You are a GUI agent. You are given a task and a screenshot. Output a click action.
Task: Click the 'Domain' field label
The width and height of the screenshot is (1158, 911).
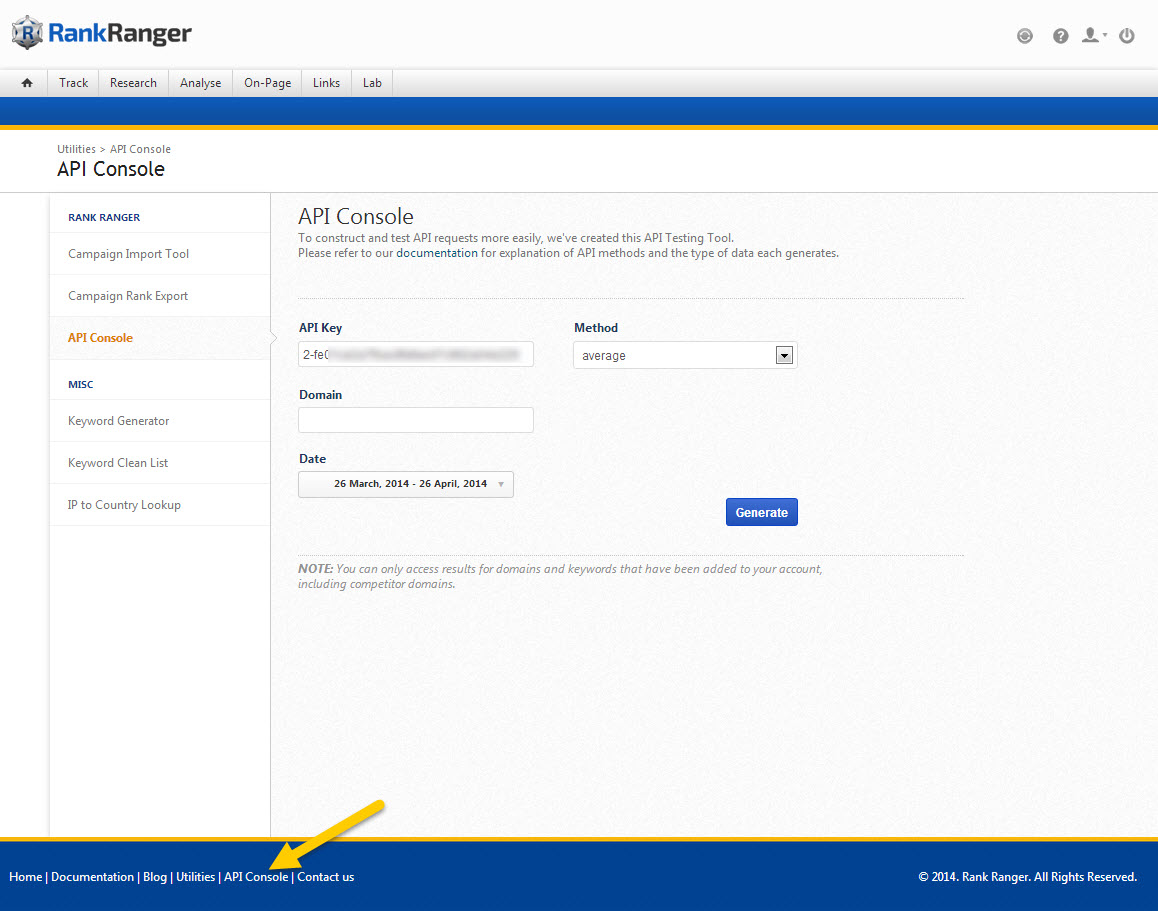point(320,395)
